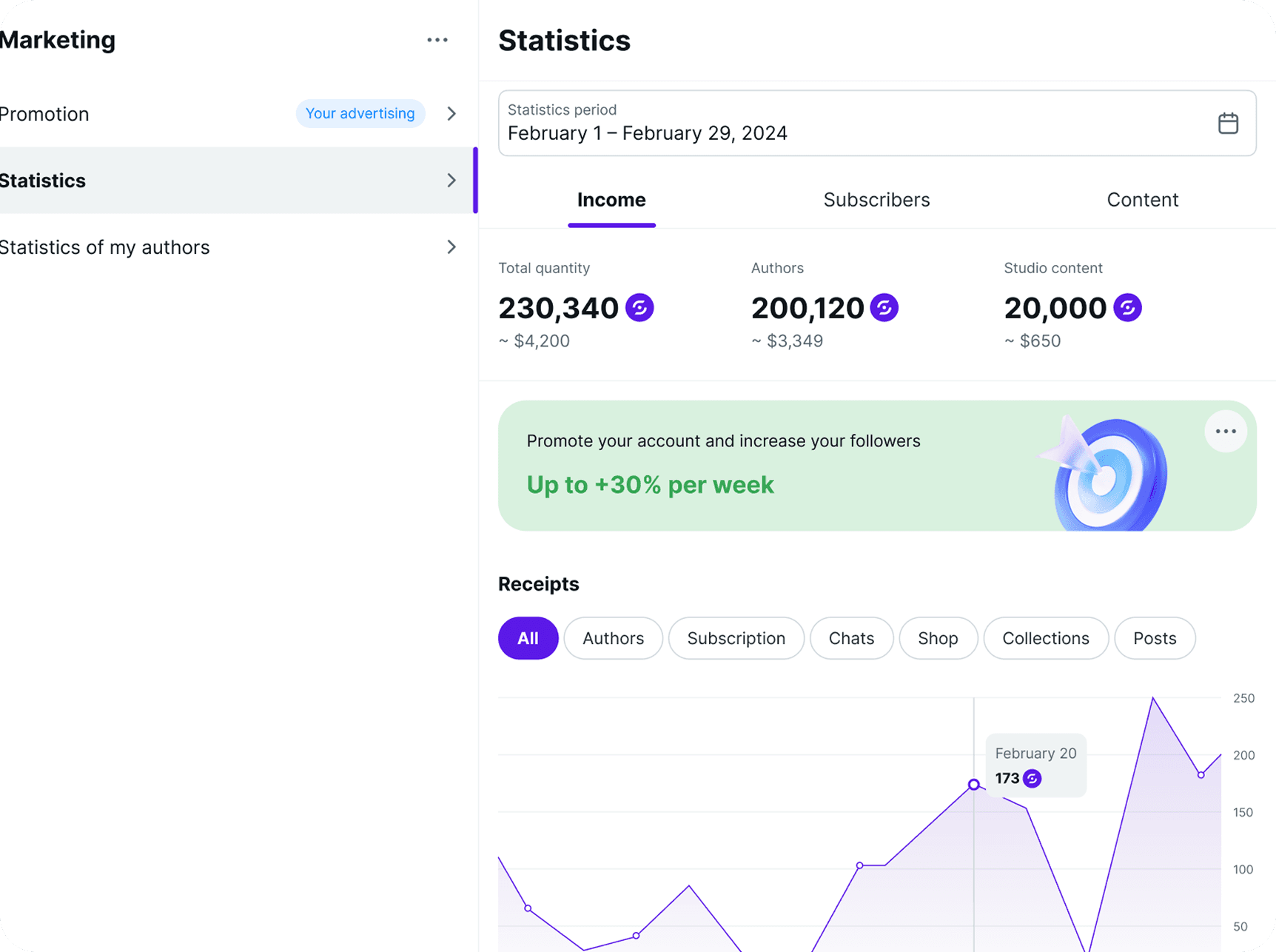Click the coin icon beside 200,120
The image size is (1276, 952).
coord(884,307)
